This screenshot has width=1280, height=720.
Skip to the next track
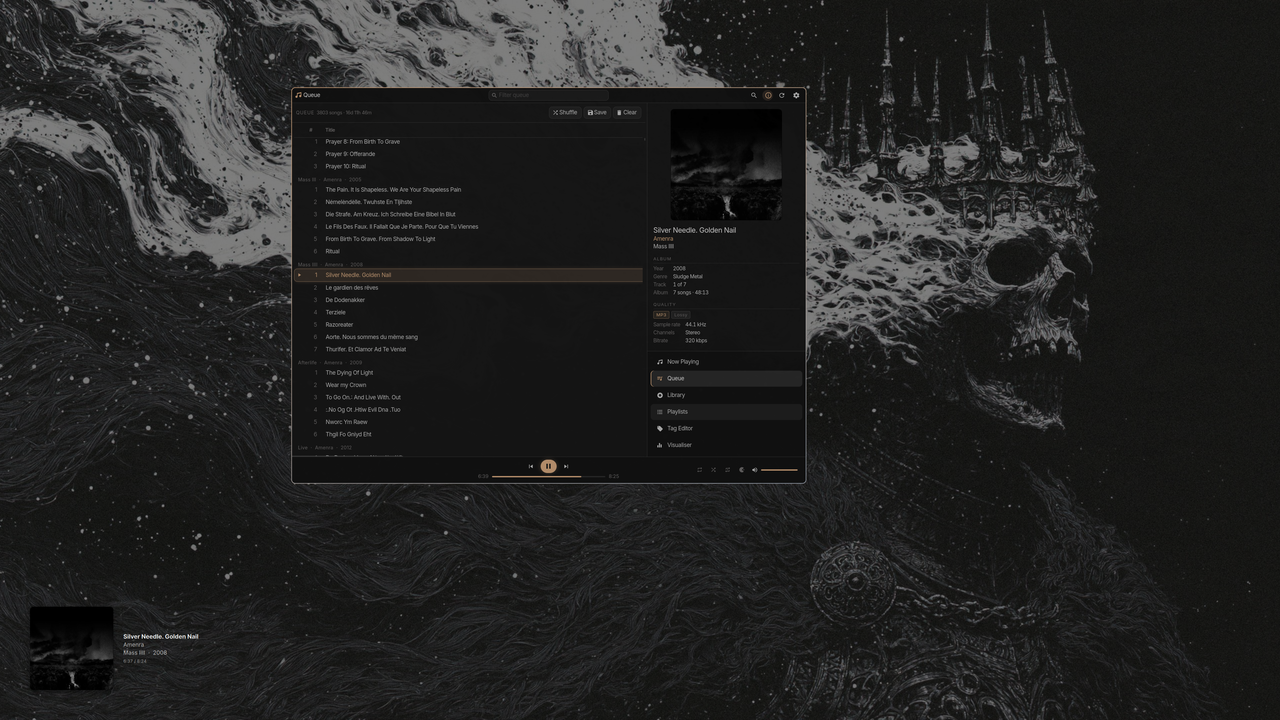click(566, 466)
